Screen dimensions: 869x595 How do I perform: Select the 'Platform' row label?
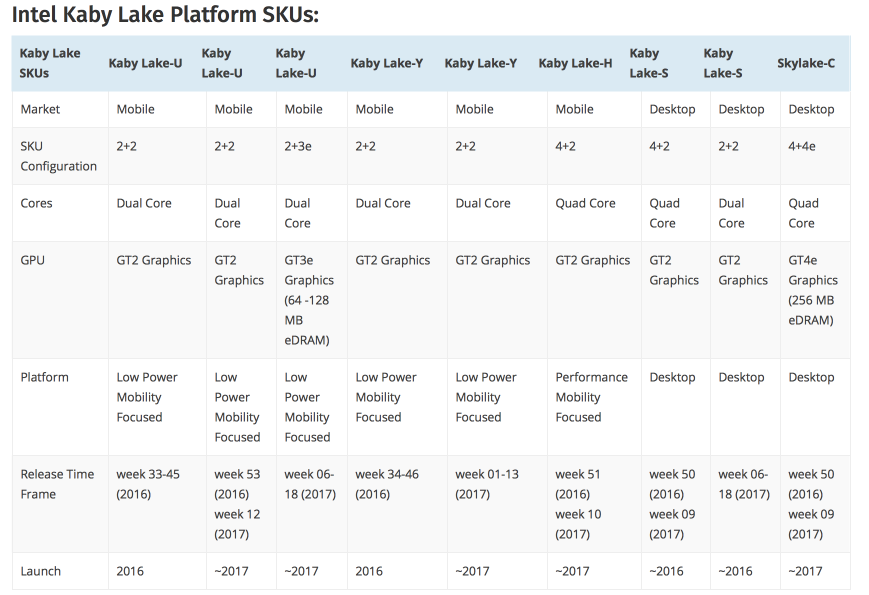(44, 377)
